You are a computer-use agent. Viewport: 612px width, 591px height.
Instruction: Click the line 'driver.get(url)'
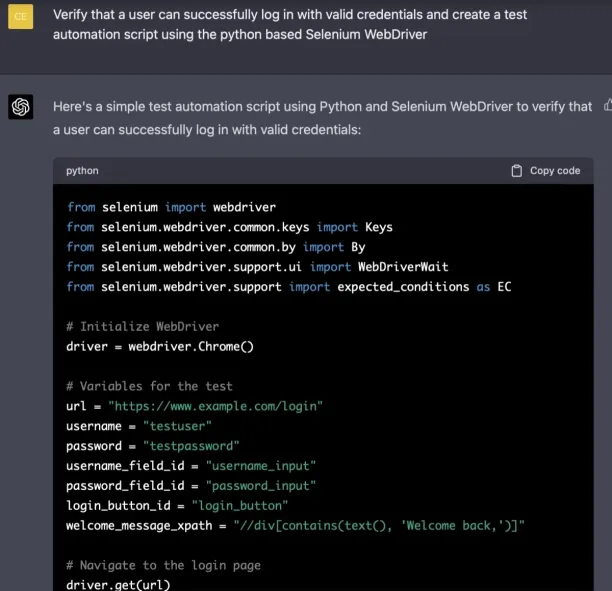(118, 585)
